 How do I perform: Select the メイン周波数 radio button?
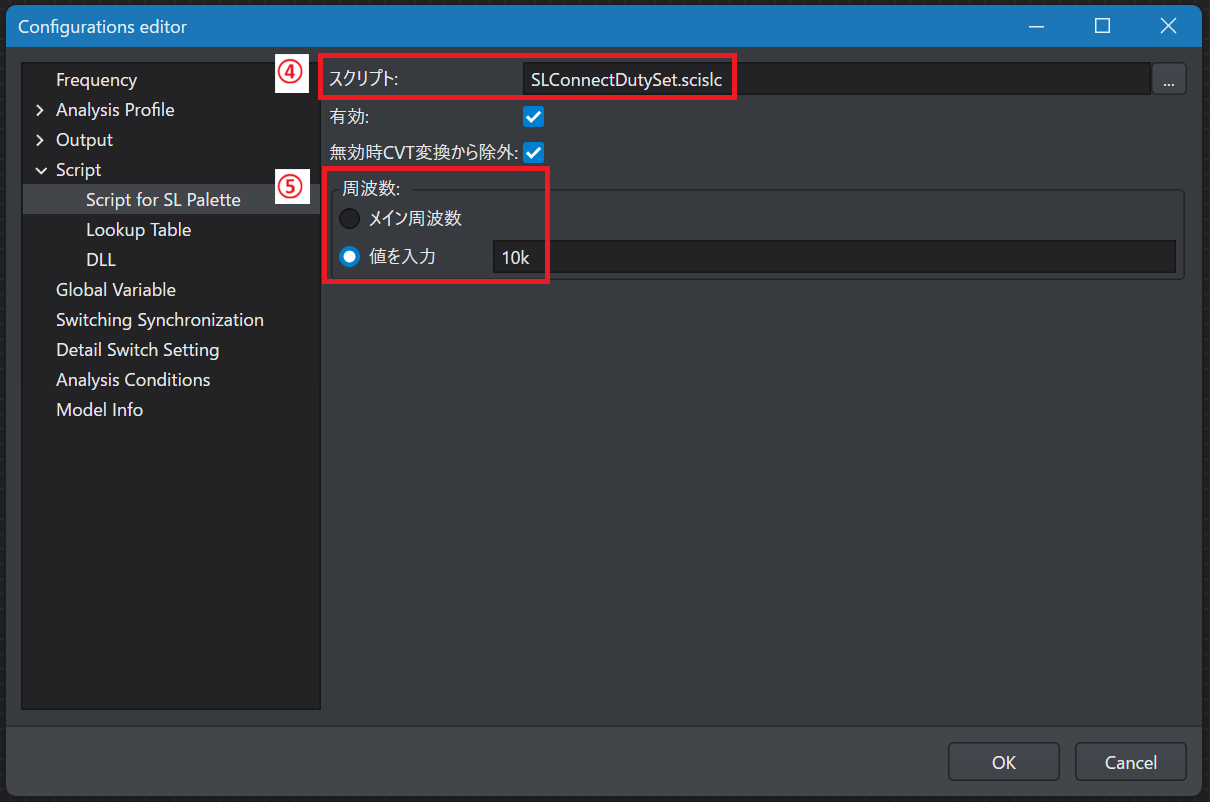350,219
